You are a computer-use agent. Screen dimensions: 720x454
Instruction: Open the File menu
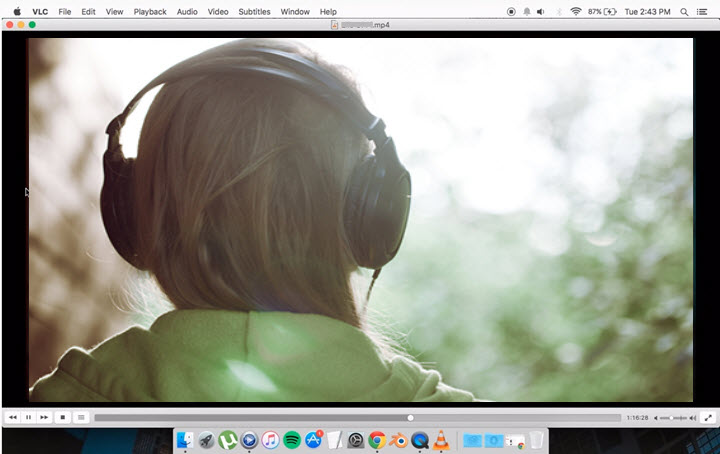point(65,12)
